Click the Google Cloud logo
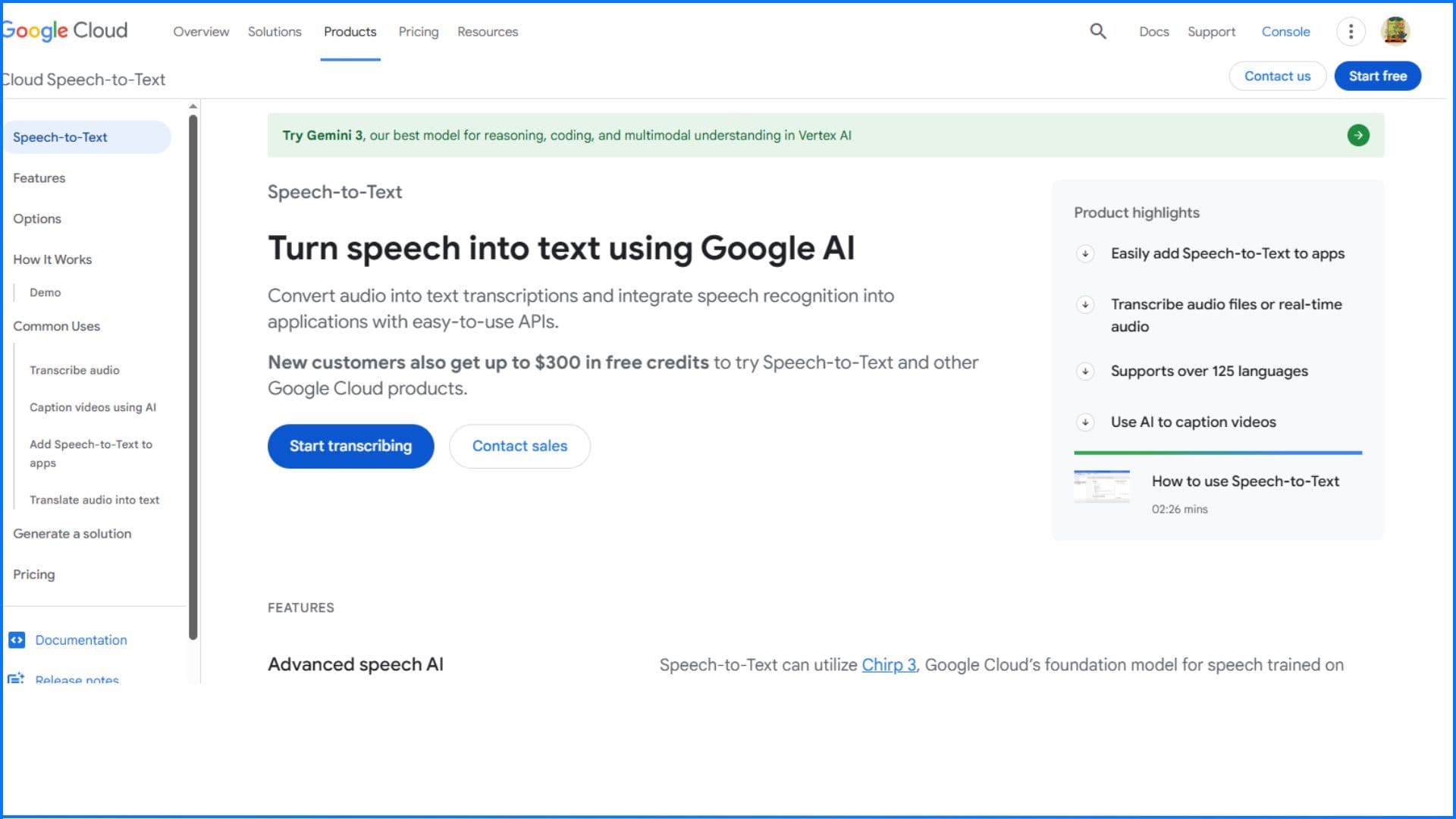 point(64,30)
